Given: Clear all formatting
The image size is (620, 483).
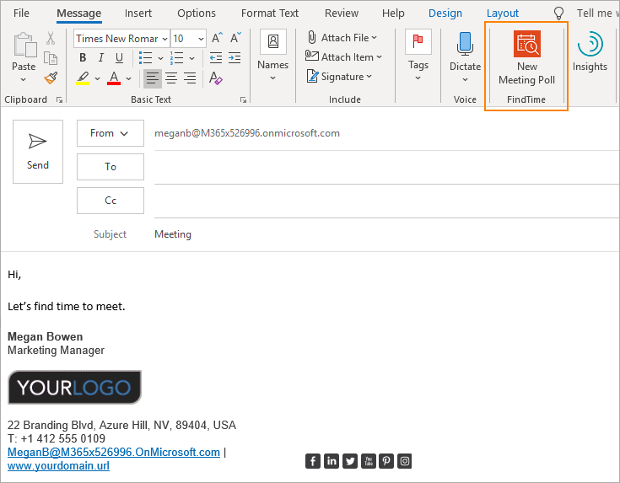Looking at the screenshot, I should coord(216,78).
